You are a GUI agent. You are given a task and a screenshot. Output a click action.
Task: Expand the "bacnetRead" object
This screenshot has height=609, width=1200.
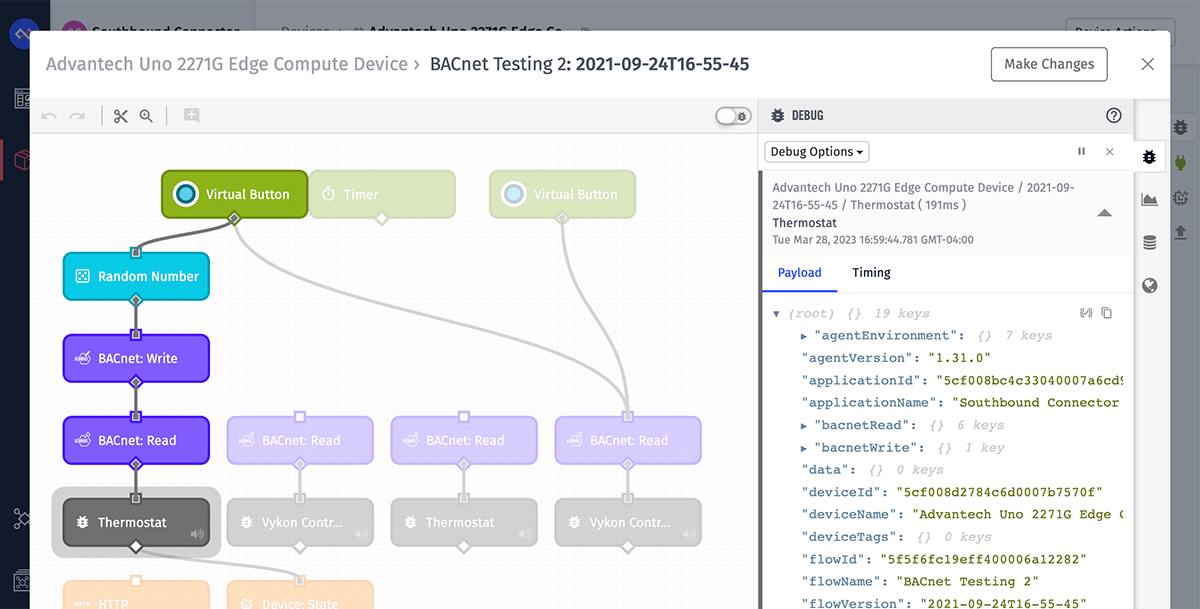[x=804, y=426]
